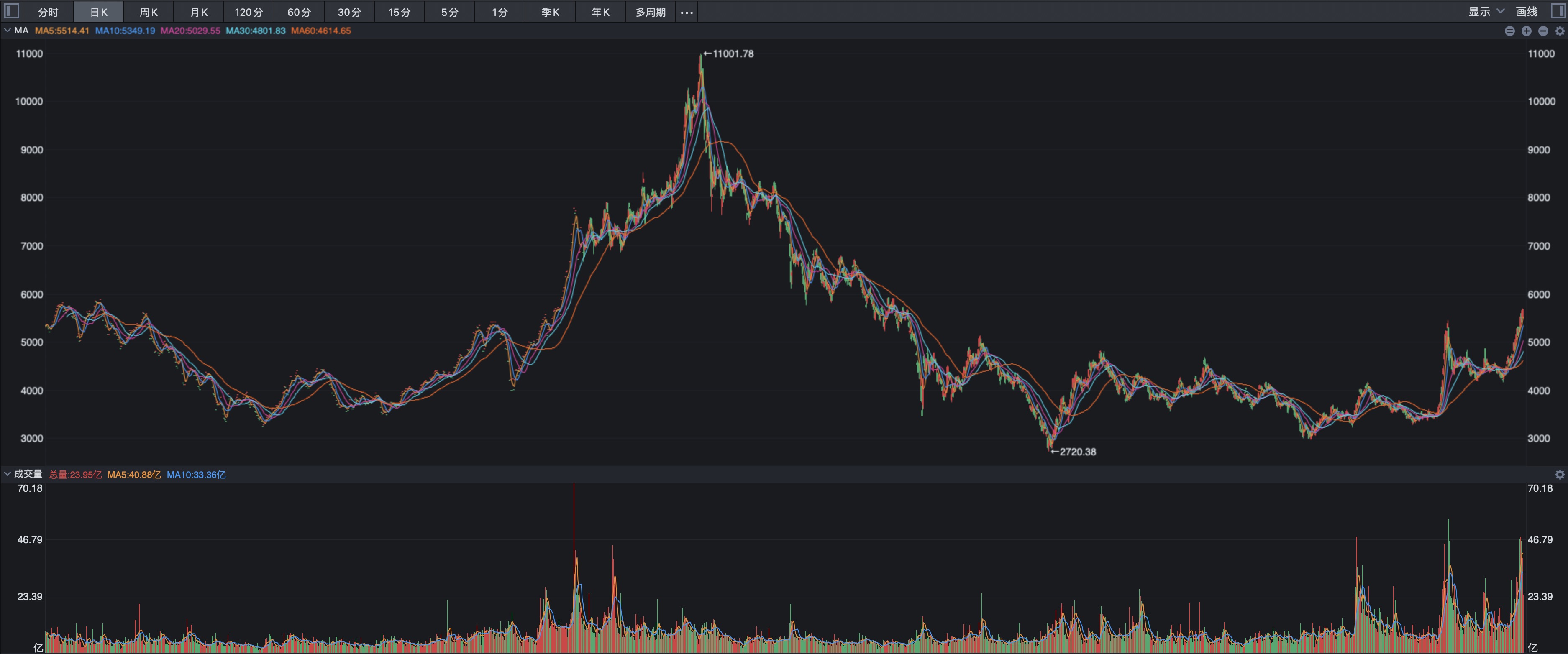Switch to 周K weekly tab

(x=149, y=12)
